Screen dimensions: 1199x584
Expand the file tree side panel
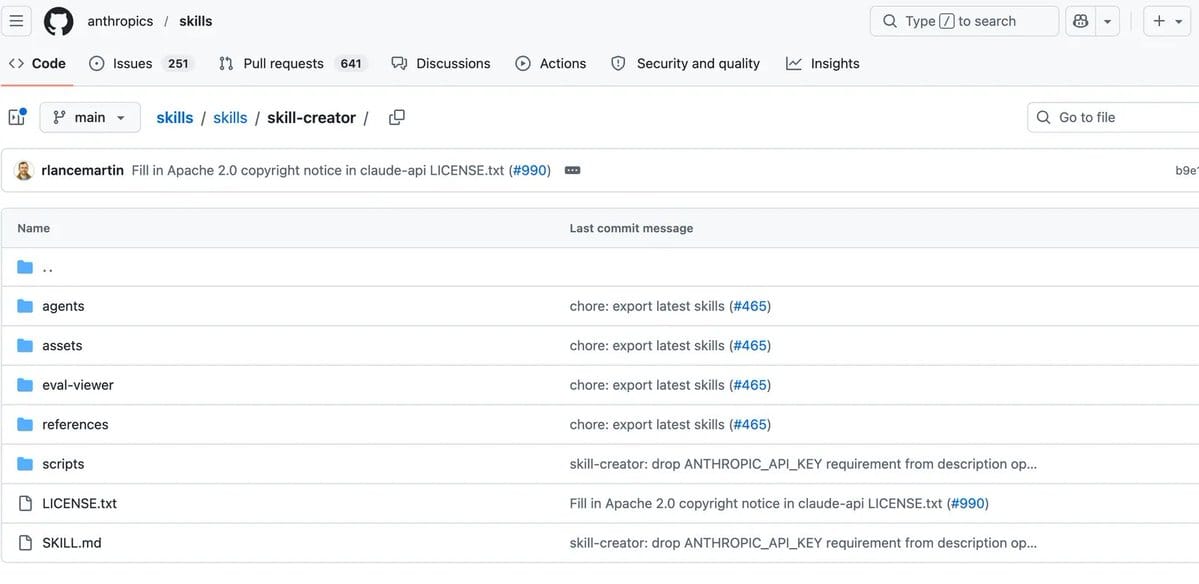(x=17, y=117)
